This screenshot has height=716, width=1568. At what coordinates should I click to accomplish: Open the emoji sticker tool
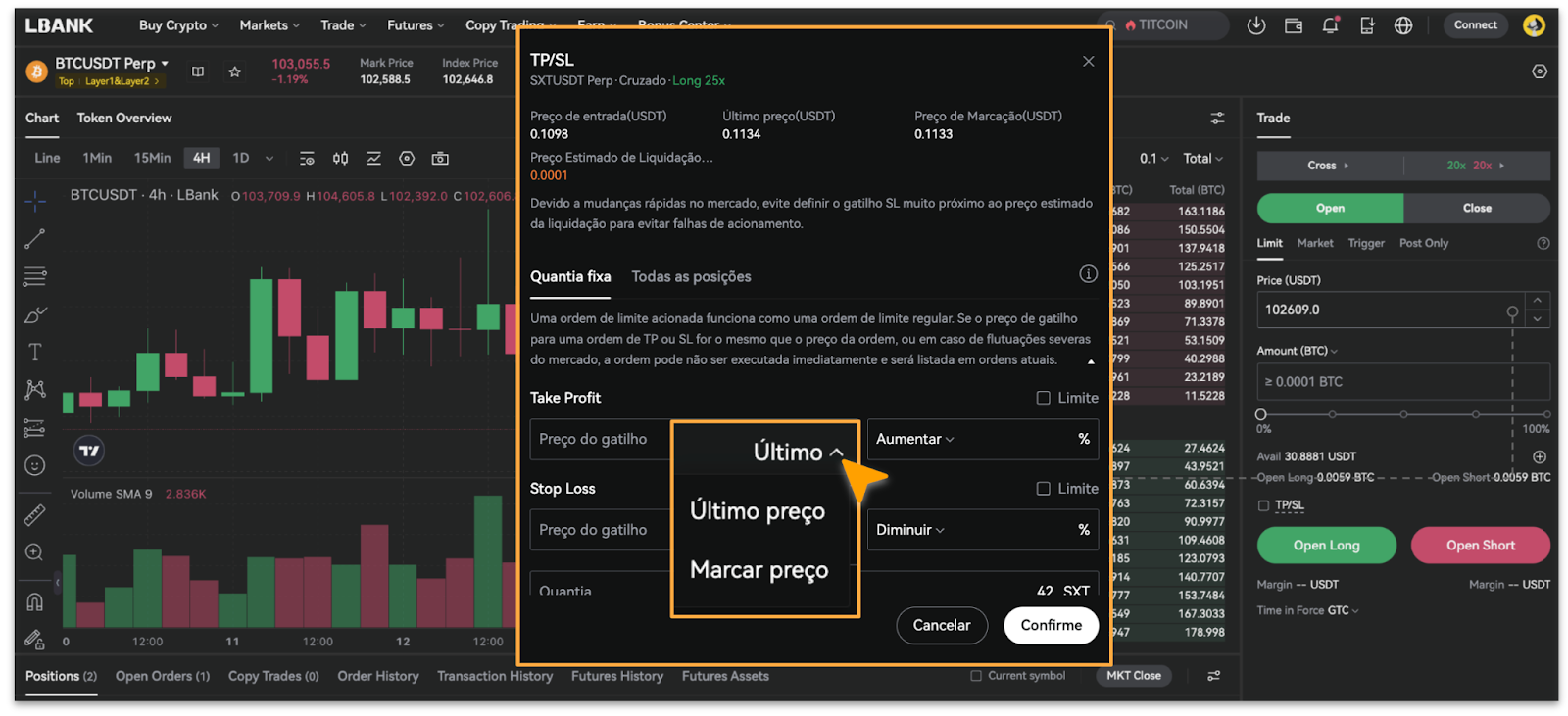[x=35, y=466]
